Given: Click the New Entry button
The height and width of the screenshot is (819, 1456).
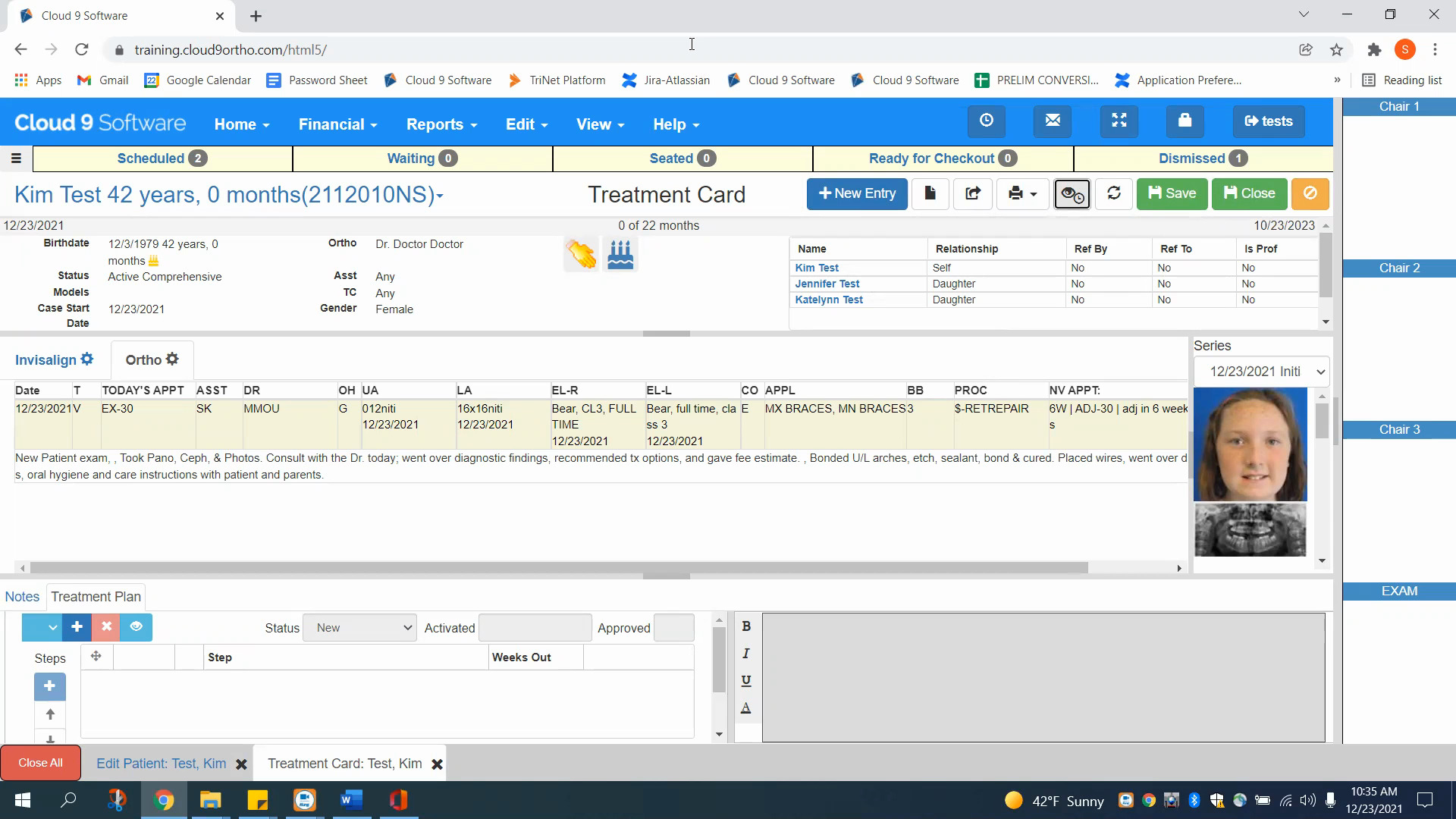Looking at the screenshot, I should click(x=857, y=194).
